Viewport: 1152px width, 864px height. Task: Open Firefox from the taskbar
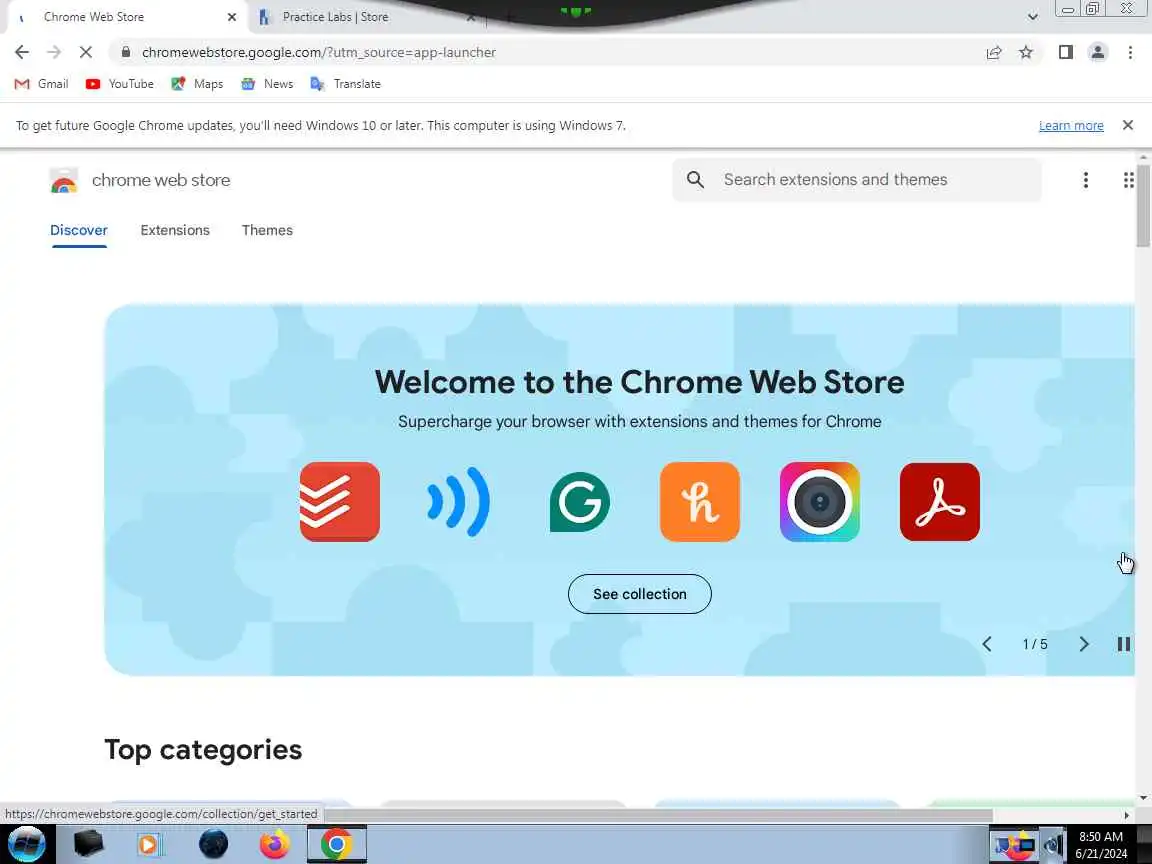pos(275,844)
